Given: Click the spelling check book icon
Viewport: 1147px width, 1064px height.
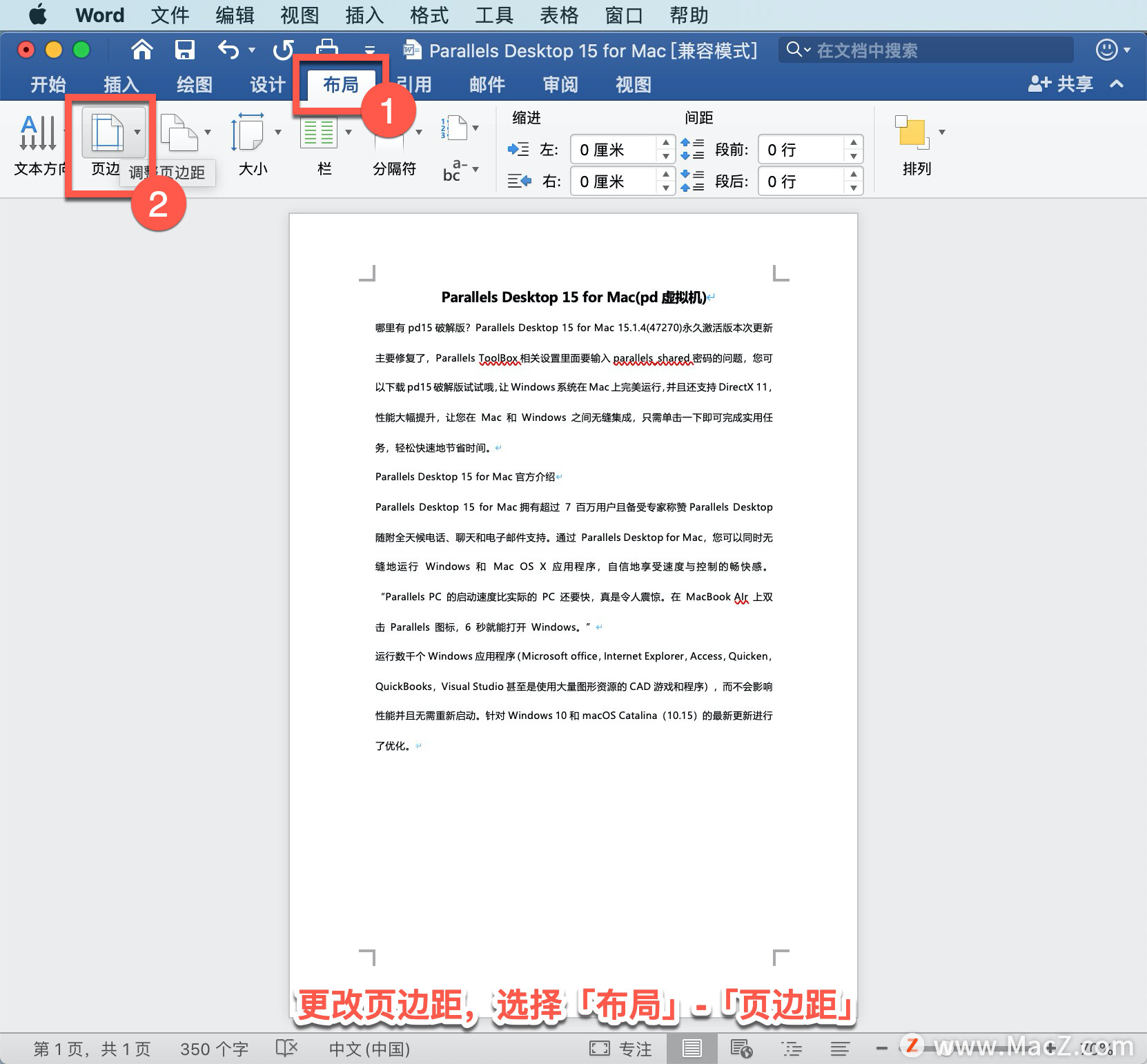Looking at the screenshot, I should point(286,1049).
